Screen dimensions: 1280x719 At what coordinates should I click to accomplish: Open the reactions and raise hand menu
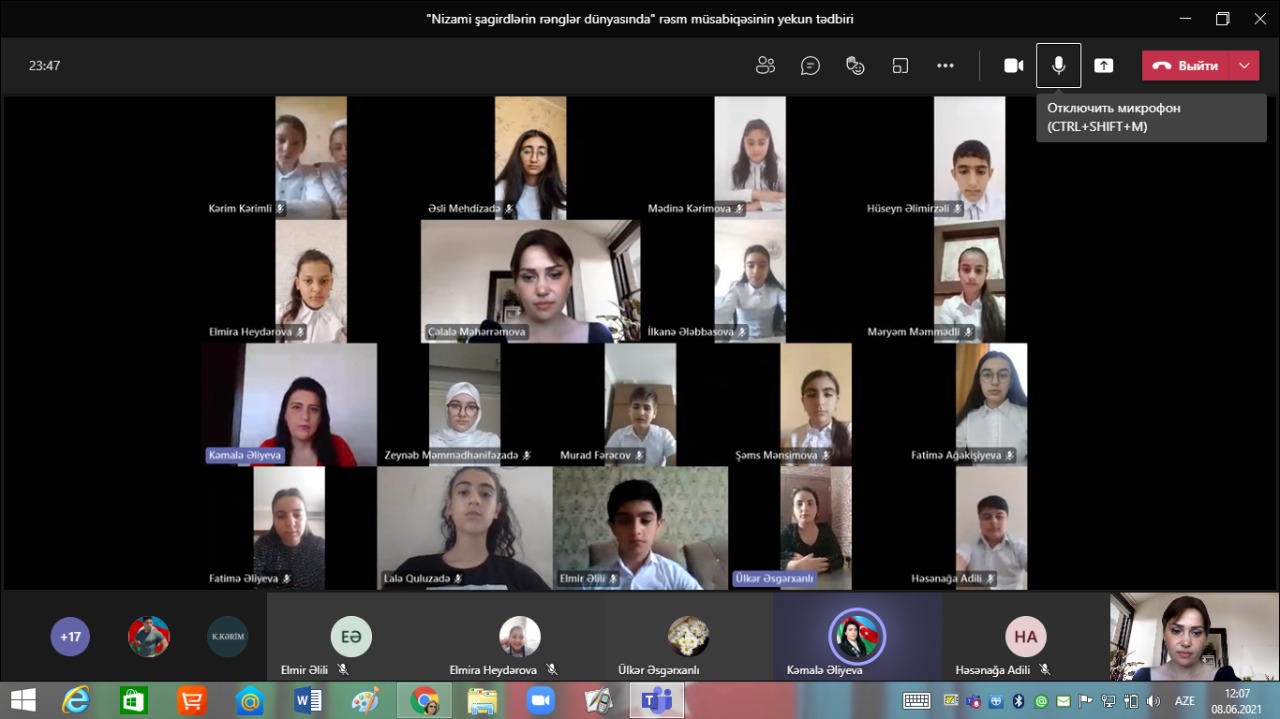(855, 66)
